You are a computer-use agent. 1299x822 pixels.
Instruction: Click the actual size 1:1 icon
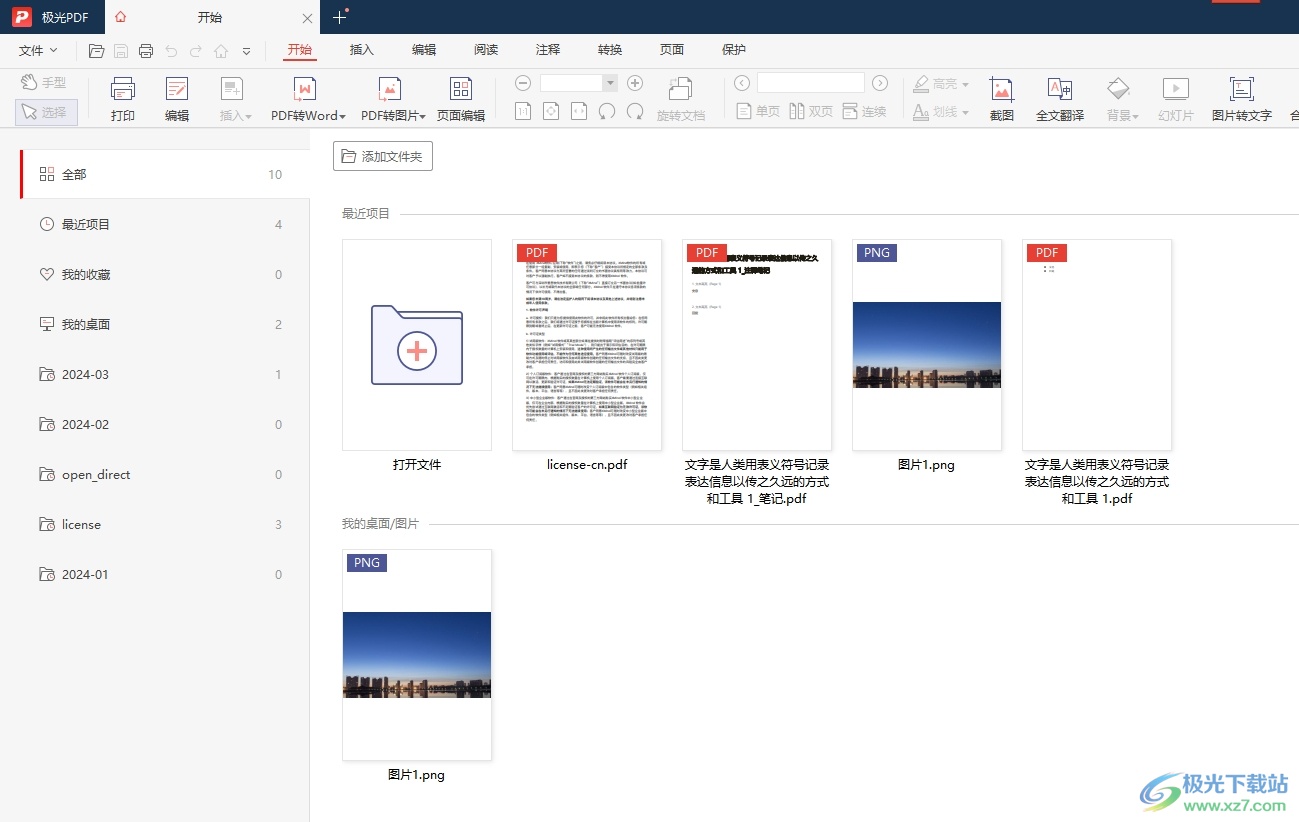click(x=523, y=111)
